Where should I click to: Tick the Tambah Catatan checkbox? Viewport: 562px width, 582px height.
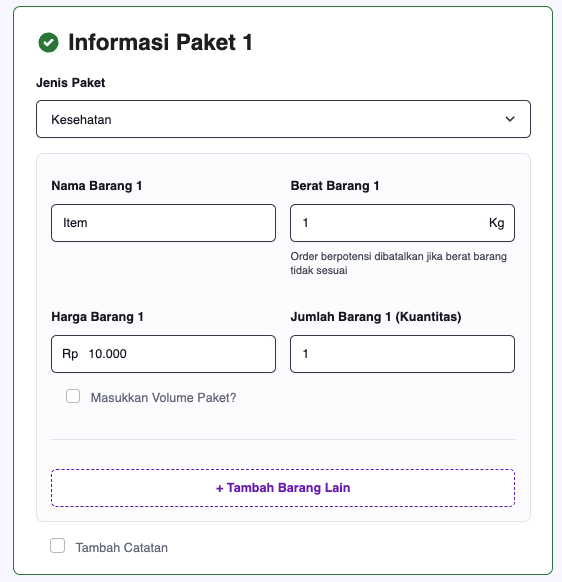pyautogui.click(x=58, y=546)
